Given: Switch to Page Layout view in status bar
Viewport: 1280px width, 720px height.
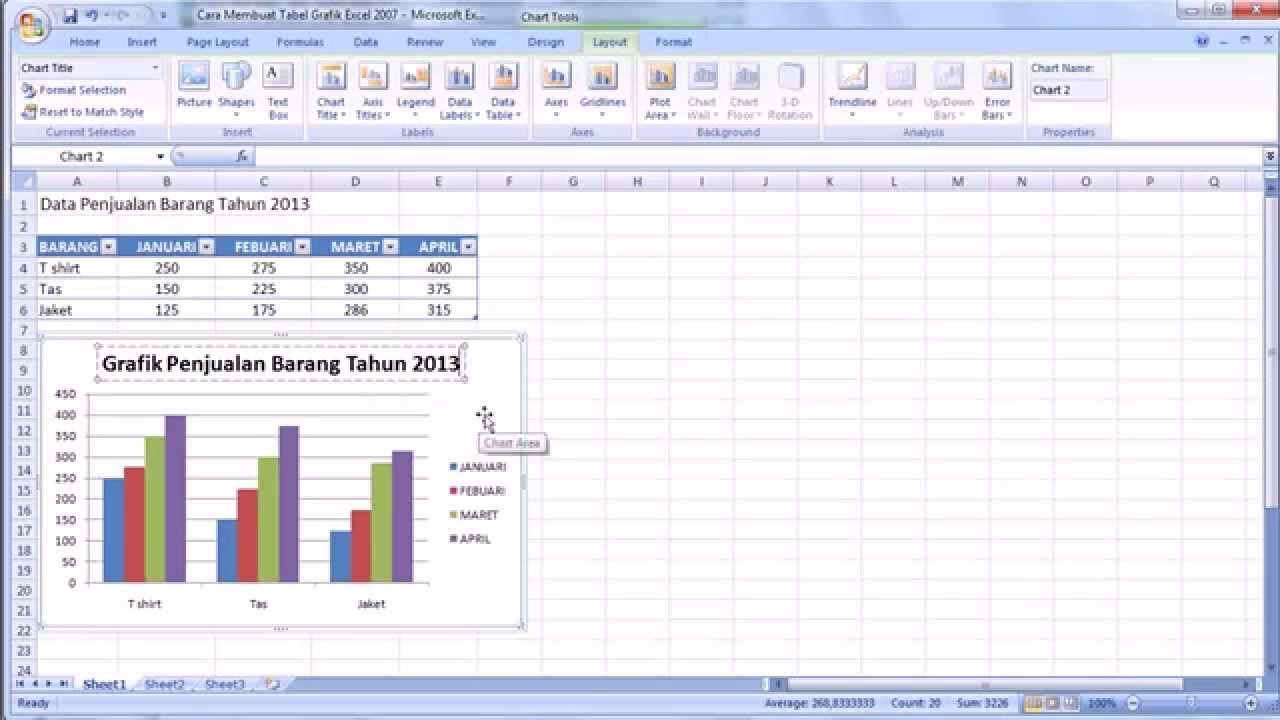Looking at the screenshot, I should pos(1054,703).
